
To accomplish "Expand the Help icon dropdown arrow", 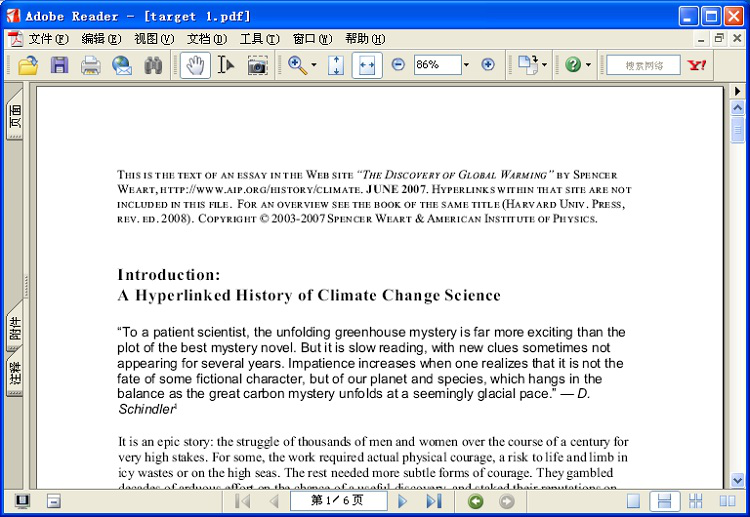I will [x=588, y=65].
